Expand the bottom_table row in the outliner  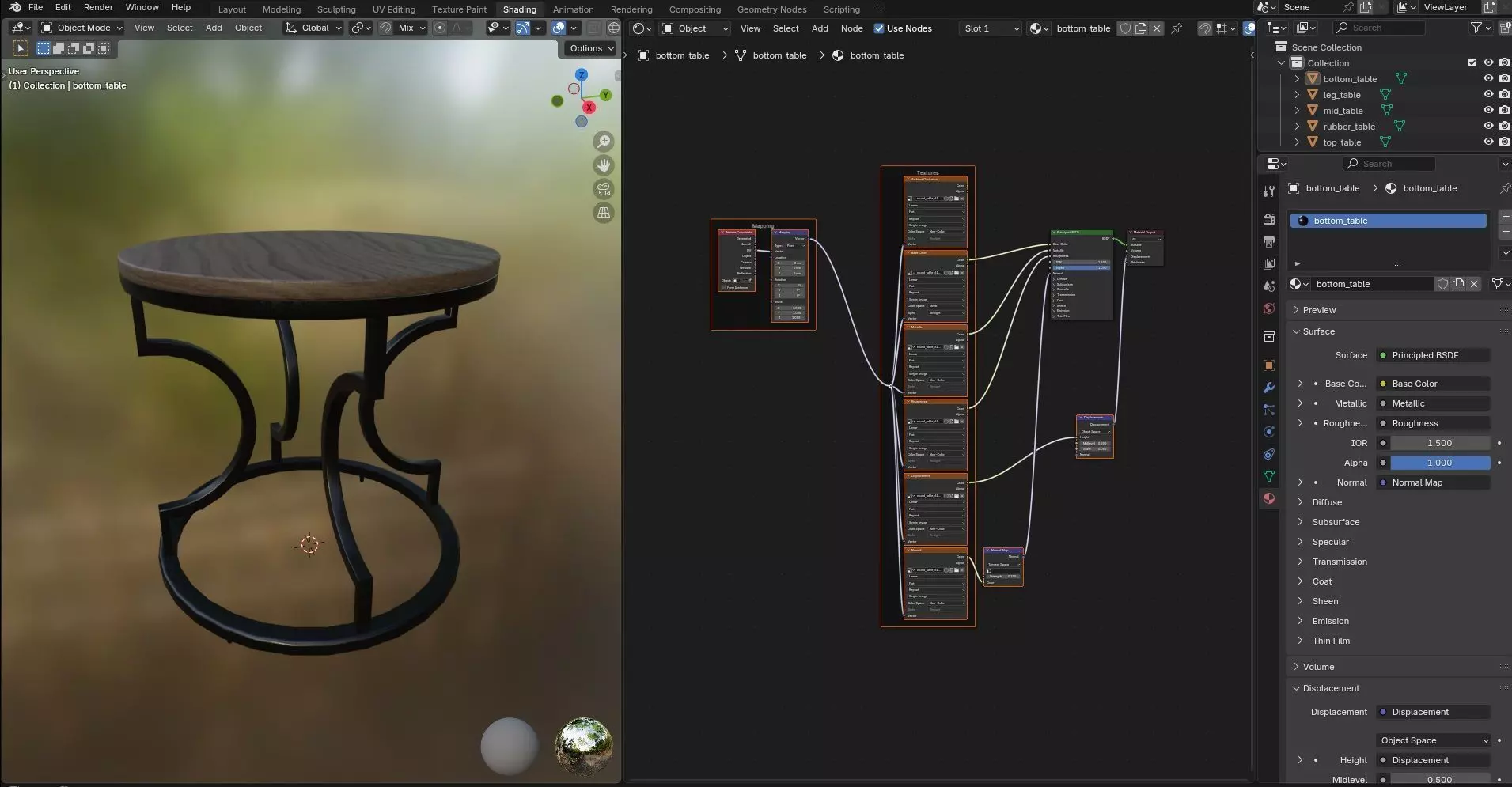tap(1297, 78)
